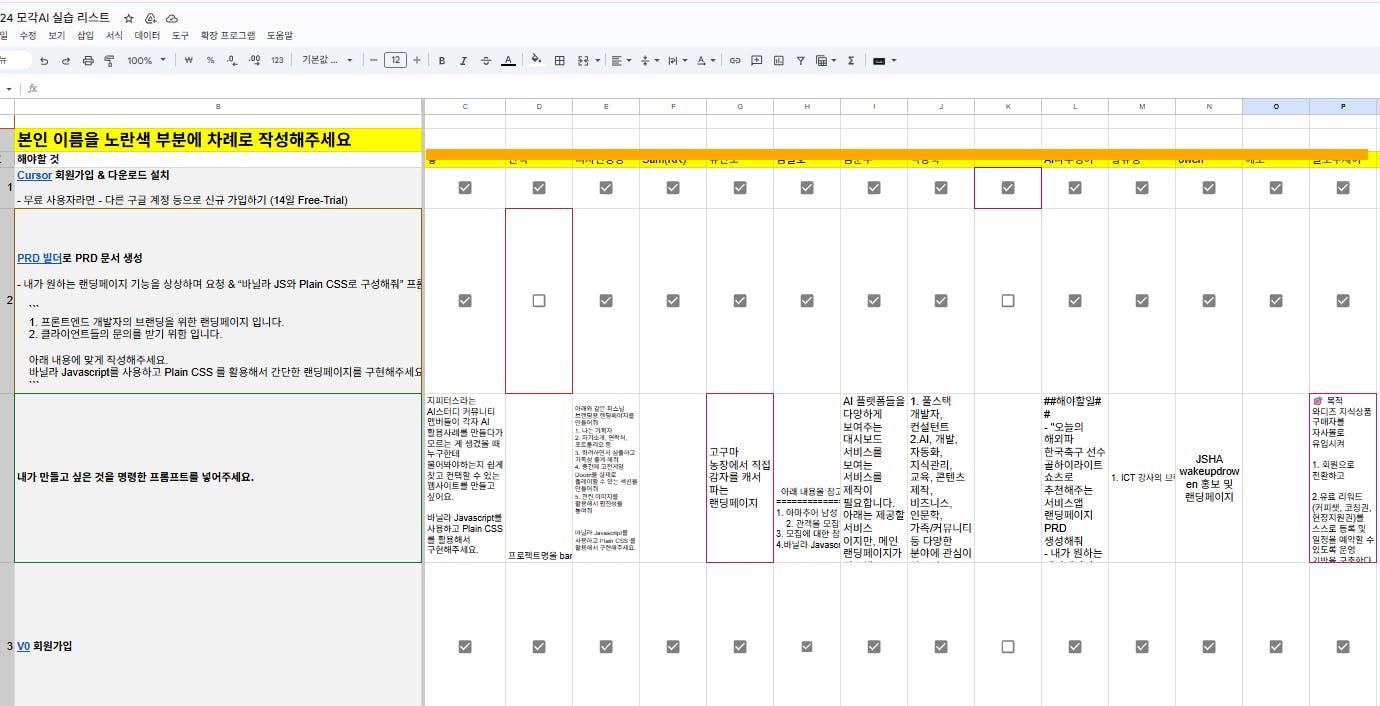Viewport: 1380px width, 706px height.
Task: Toggle the Cursor row checkbox in column C
Action: (x=465, y=187)
